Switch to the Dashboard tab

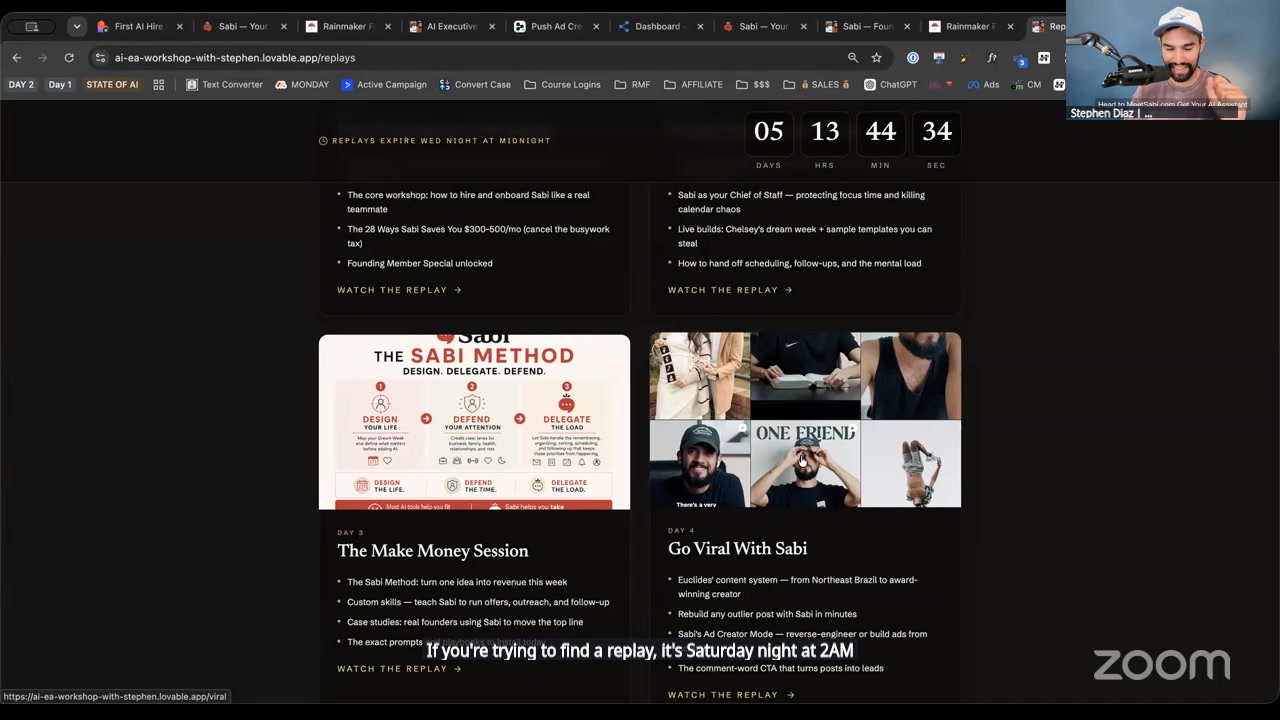(x=659, y=27)
